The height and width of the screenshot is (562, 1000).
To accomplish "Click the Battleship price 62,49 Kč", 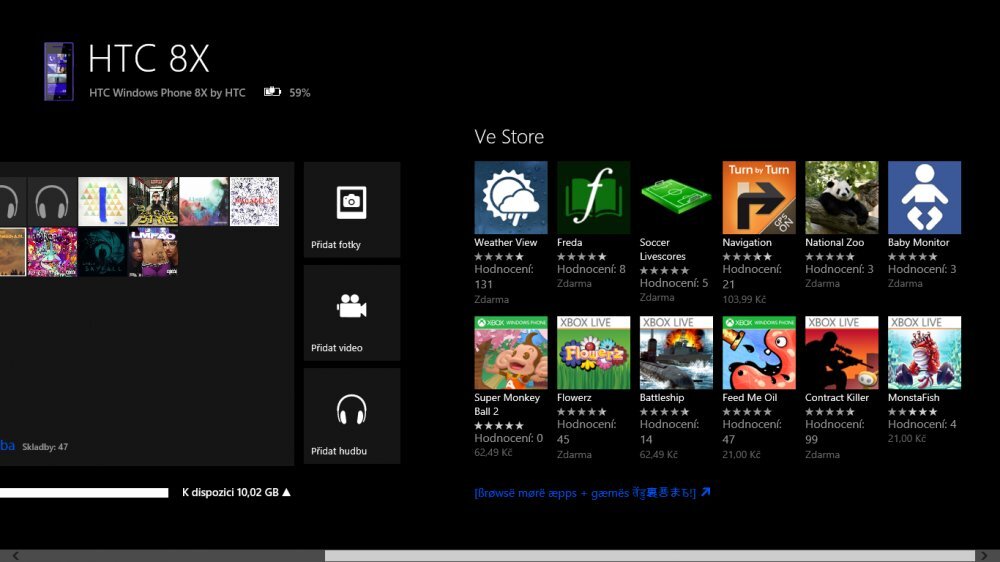I will click(x=658, y=455).
